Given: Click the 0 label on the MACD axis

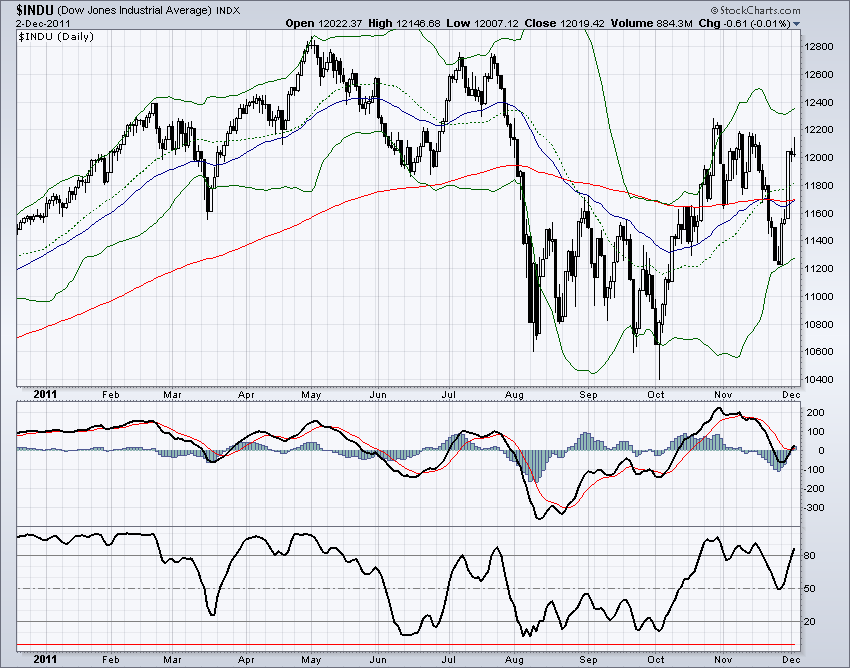Looking at the screenshot, I should pyautogui.click(x=822, y=451).
